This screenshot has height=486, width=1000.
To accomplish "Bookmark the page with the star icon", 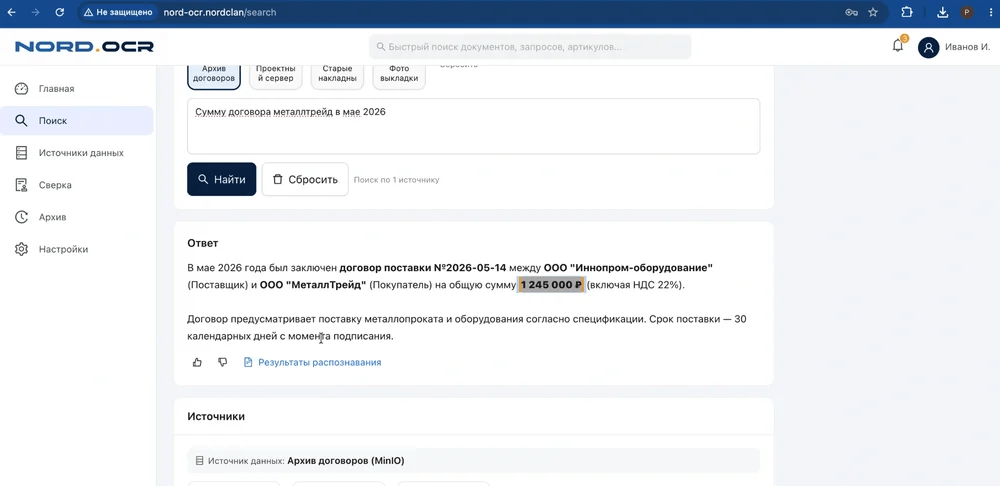I will coord(873,12).
